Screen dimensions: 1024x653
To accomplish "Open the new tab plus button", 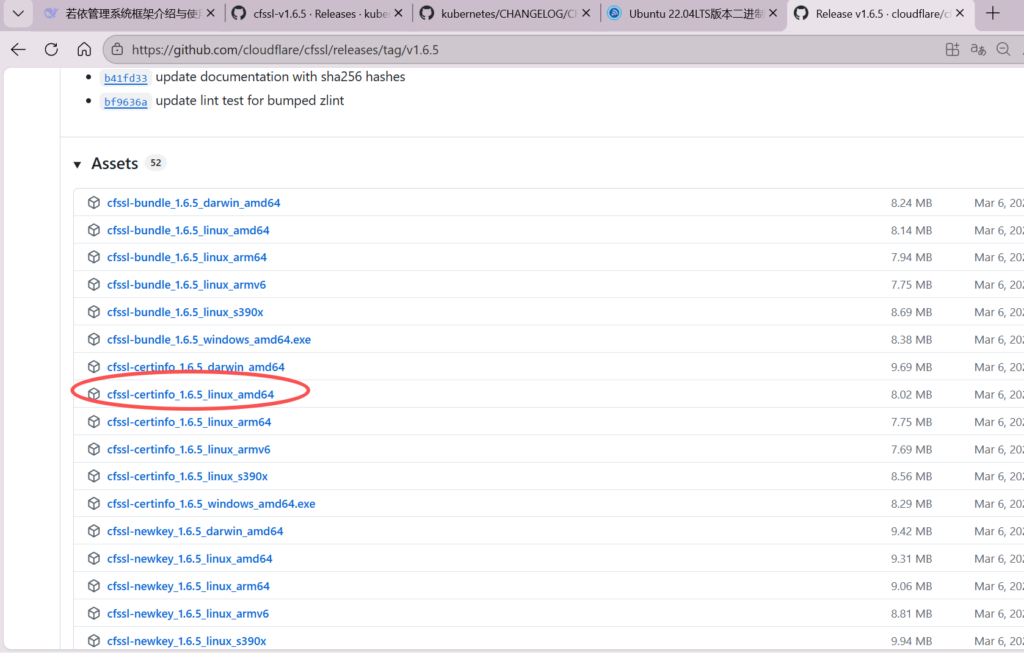I will tap(992, 13).
